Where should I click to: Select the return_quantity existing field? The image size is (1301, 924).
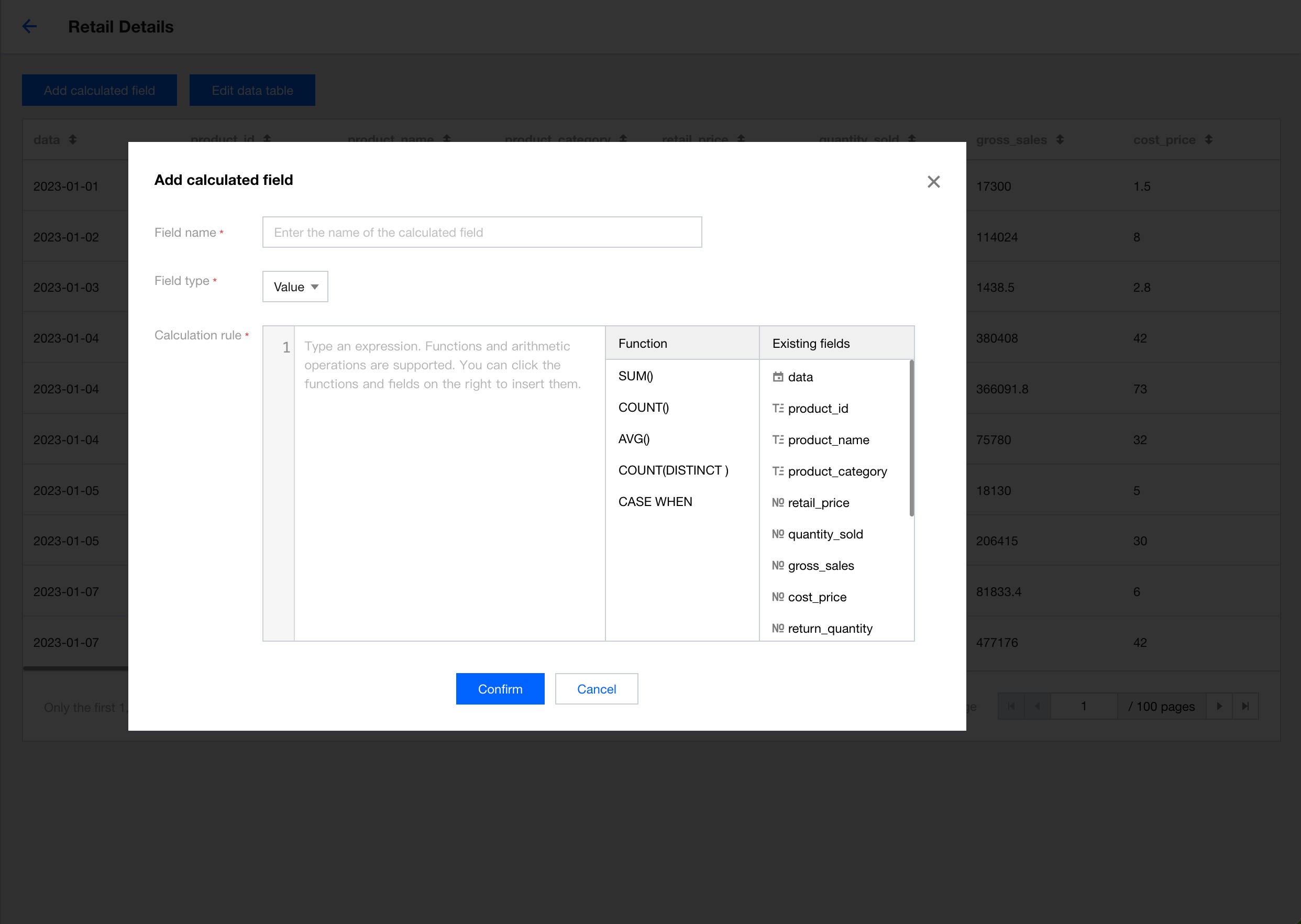pos(830,628)
